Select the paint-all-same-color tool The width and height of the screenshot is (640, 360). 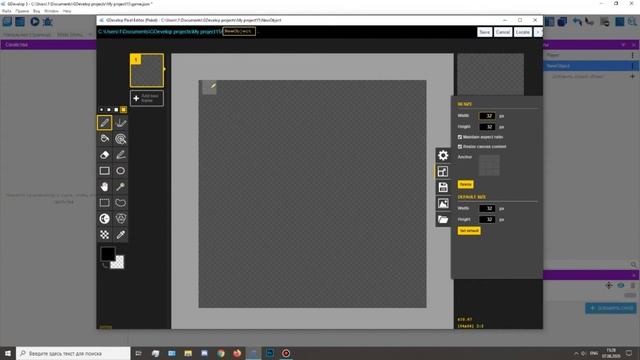120,139
